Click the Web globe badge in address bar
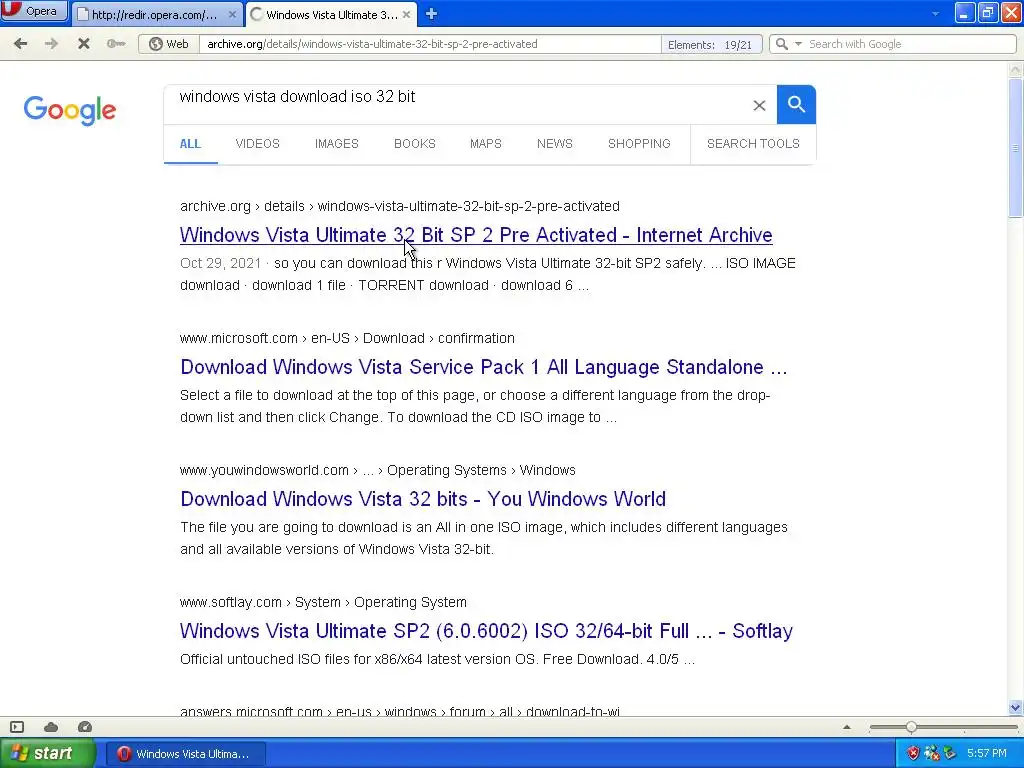The height and width of the screenshot is (768, 1024). tap(169, 44)
